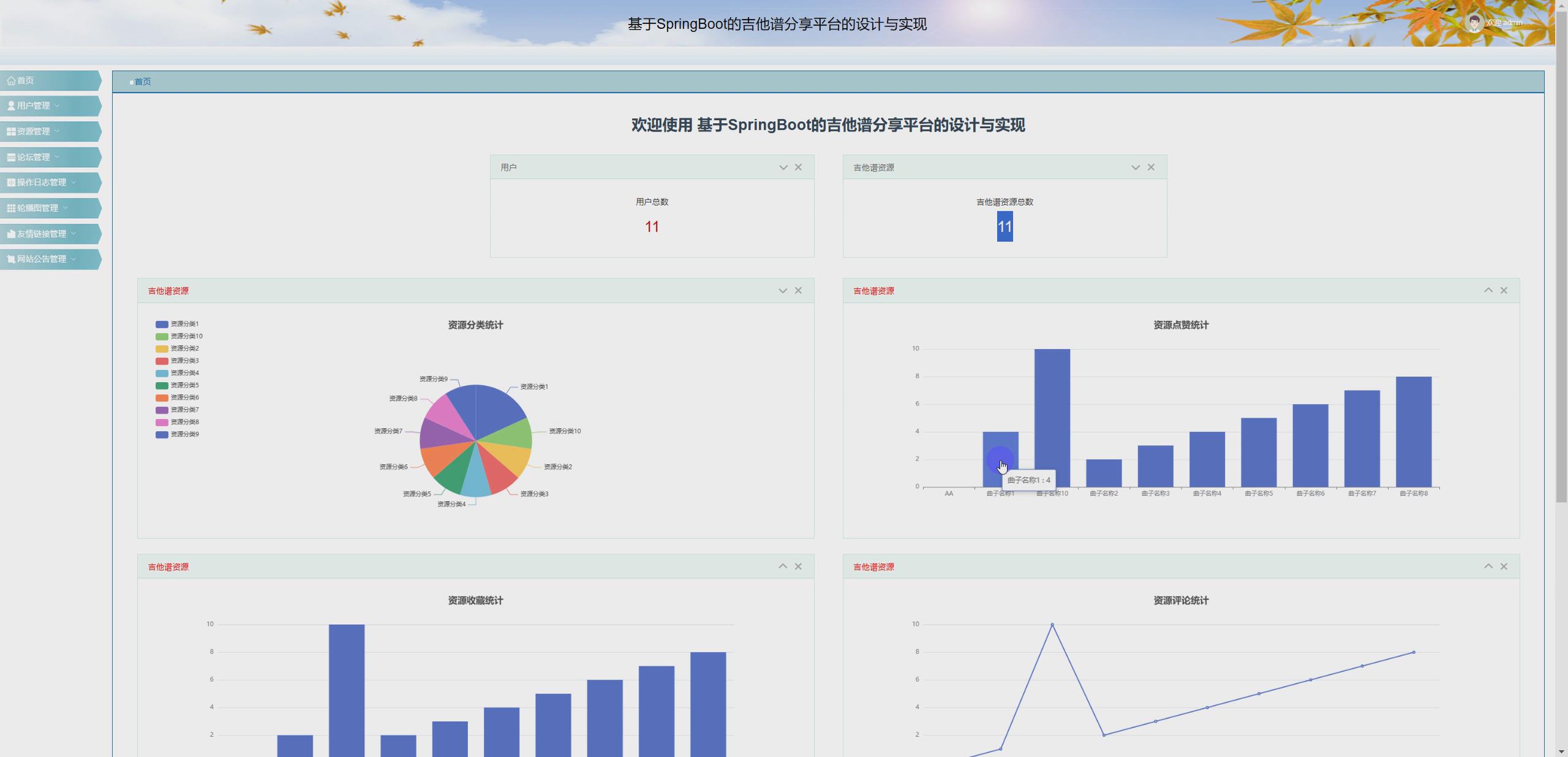Image resolution: width=1568 pixels, height=757 pixels.
Task: Click the 资源分类7 color swatch in legend
Action: [x=162, y=409]
